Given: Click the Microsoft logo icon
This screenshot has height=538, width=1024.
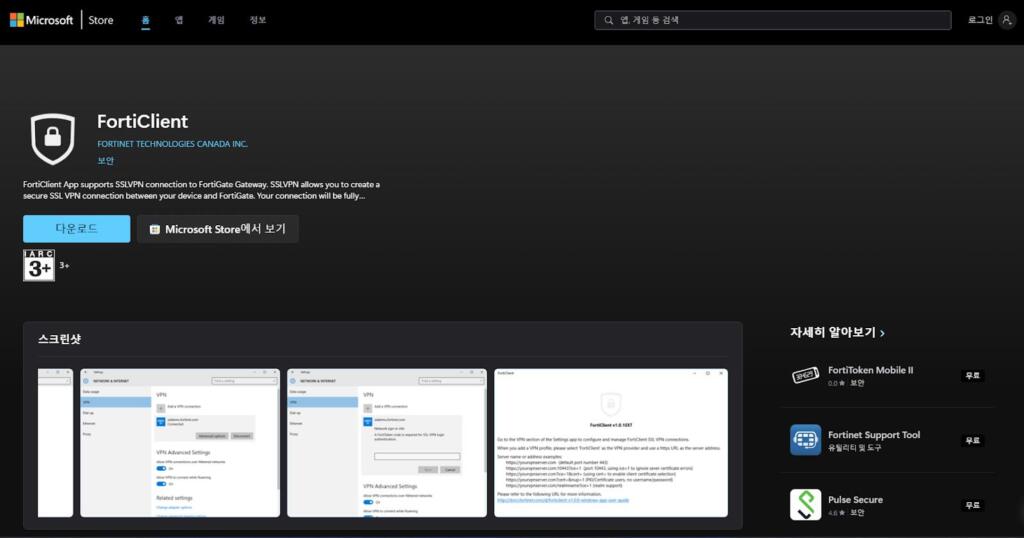Looking at the screenshot, I should [x=17, y=20].
